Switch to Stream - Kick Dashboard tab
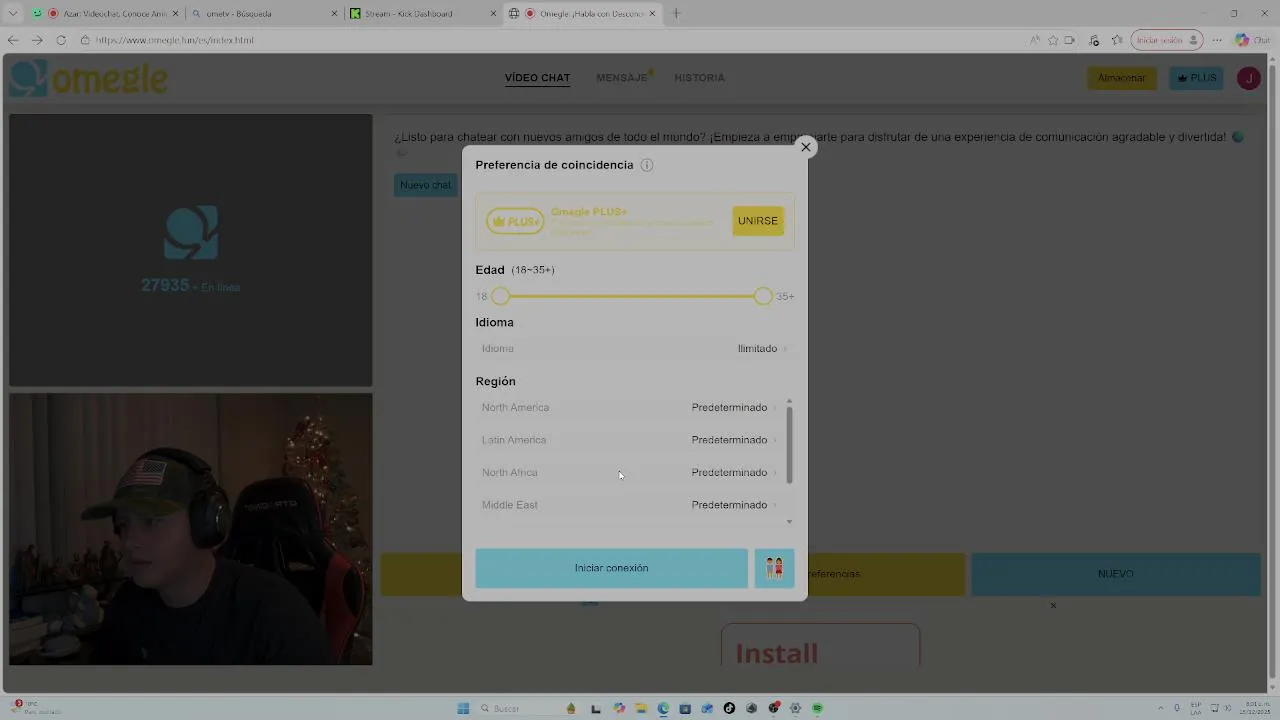The height and width of the screenshot is (720, 1280). 422,14
